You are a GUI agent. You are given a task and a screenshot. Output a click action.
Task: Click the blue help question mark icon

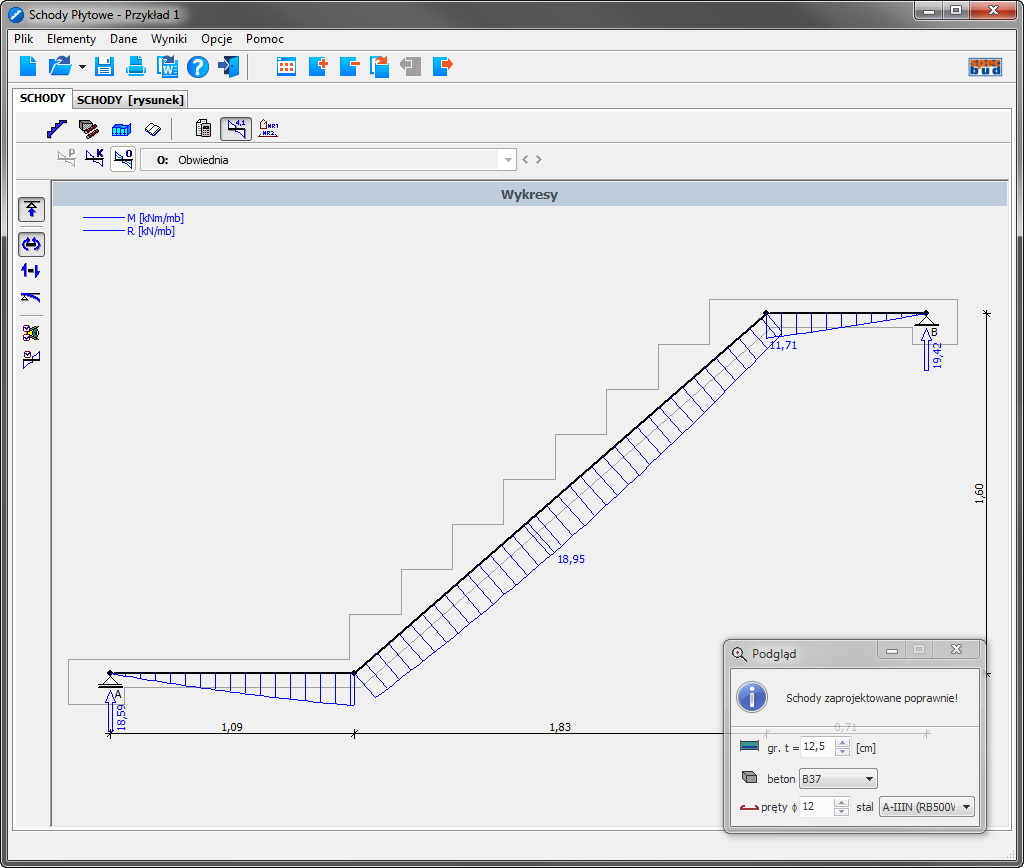(x=197, y=67)
